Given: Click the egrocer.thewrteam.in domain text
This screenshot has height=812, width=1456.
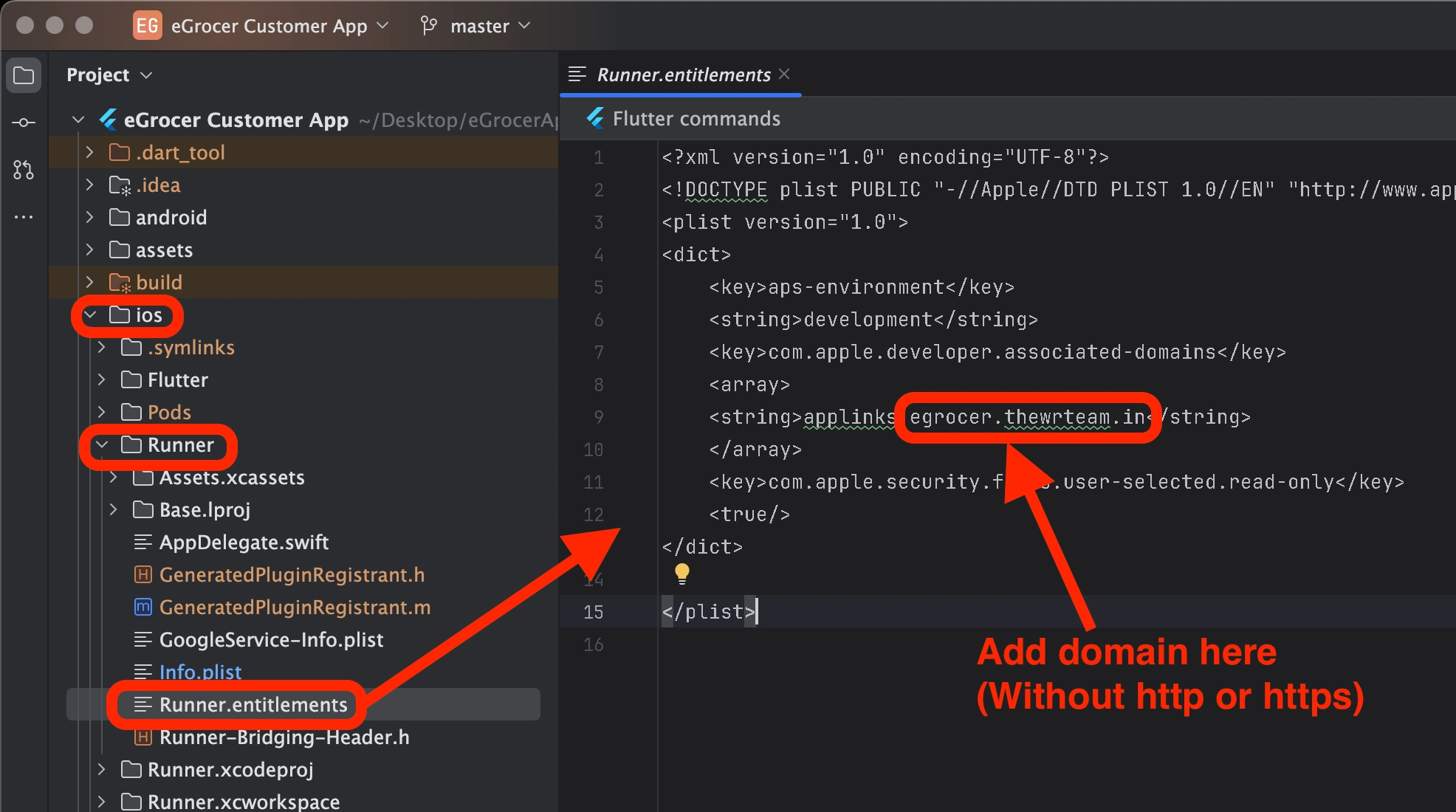Looking at the screenshot, I should (x=1028, y=417).
